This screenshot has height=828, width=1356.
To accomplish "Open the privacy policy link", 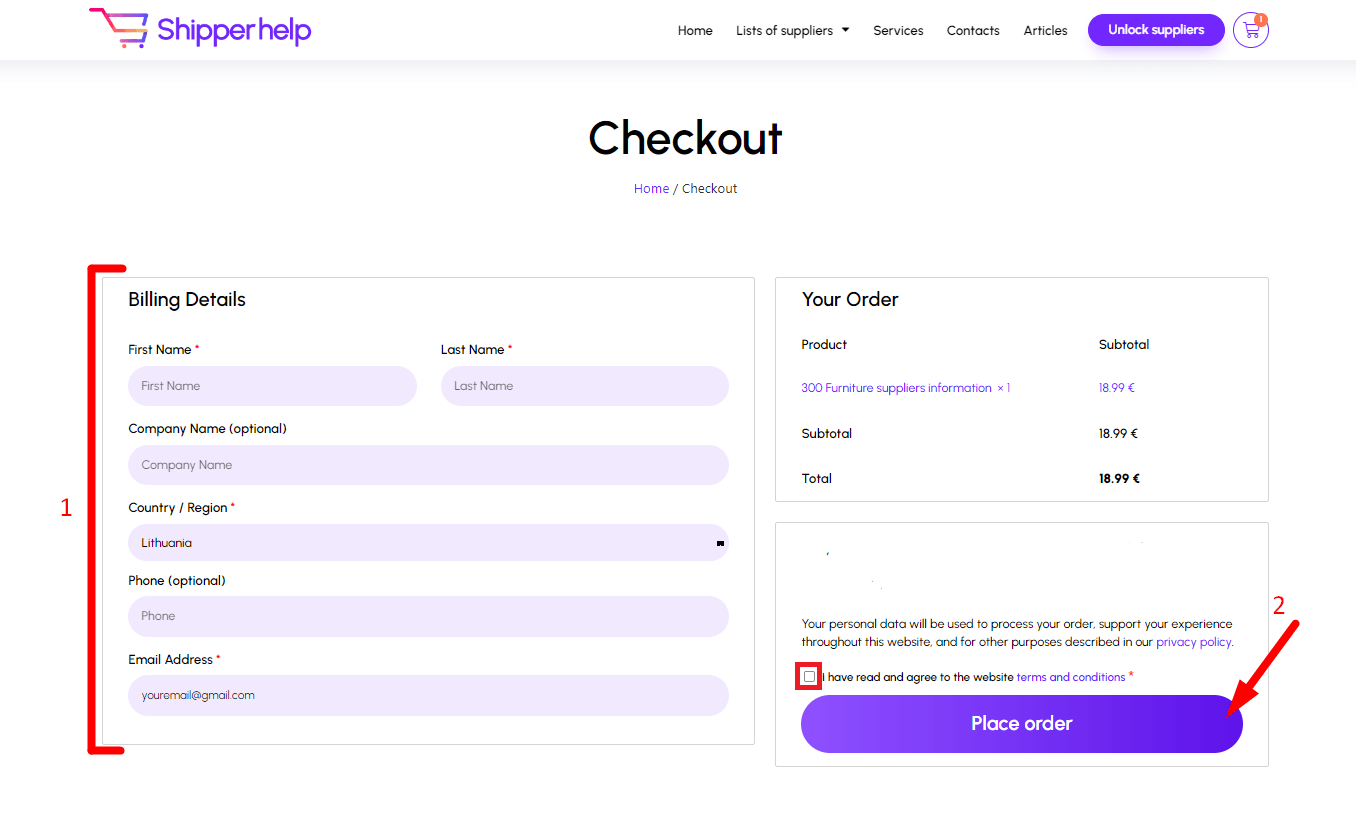I will click(x=1193, y=642).
